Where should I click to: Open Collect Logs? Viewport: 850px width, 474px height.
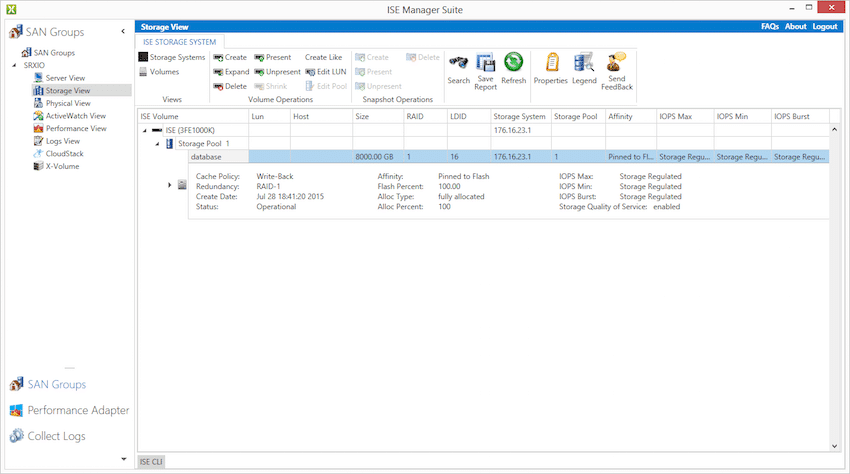click(x=48, y=436)
